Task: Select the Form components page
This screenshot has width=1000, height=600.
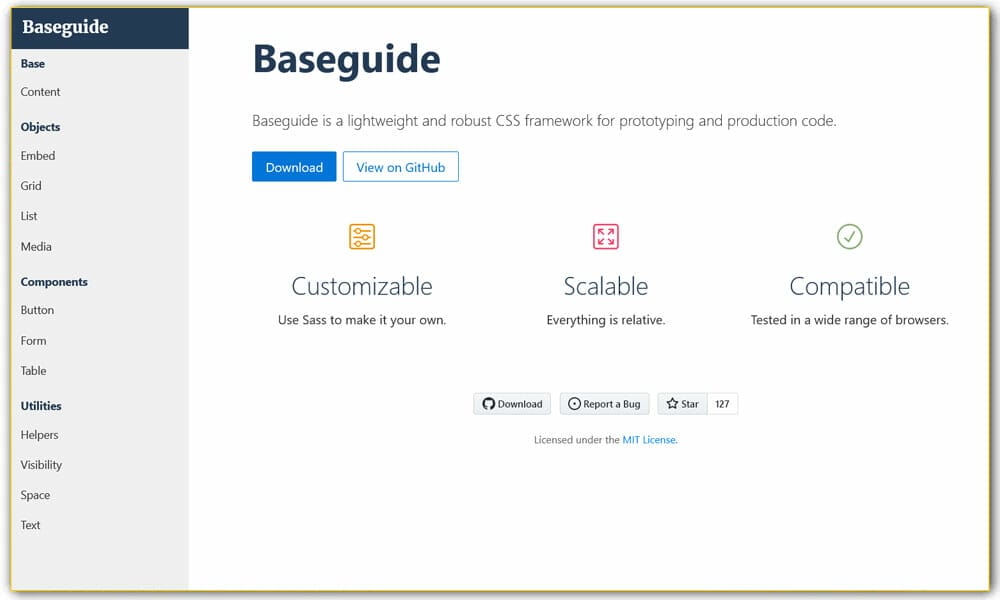Action: pos(33,340)
